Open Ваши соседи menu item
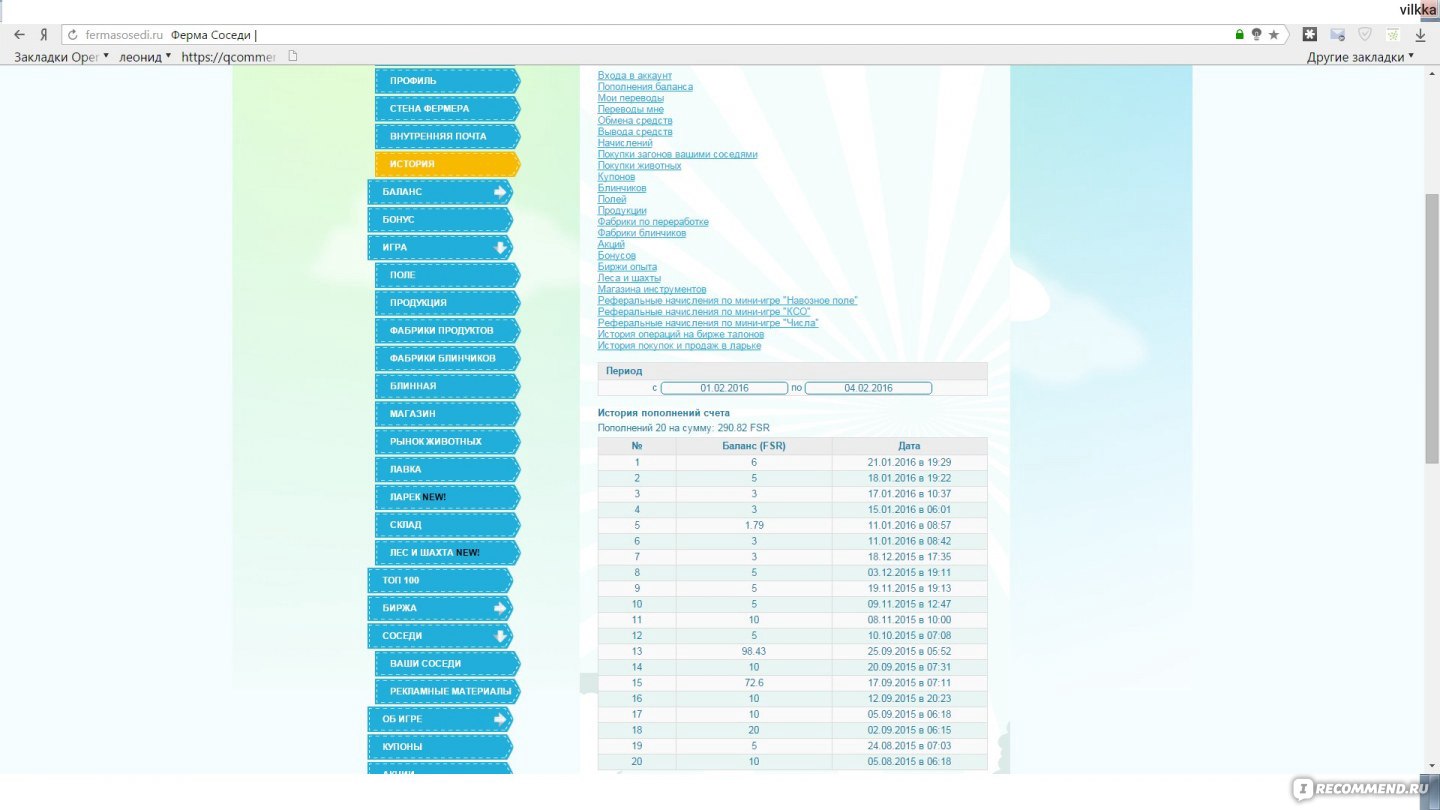 tap(447, 664)
